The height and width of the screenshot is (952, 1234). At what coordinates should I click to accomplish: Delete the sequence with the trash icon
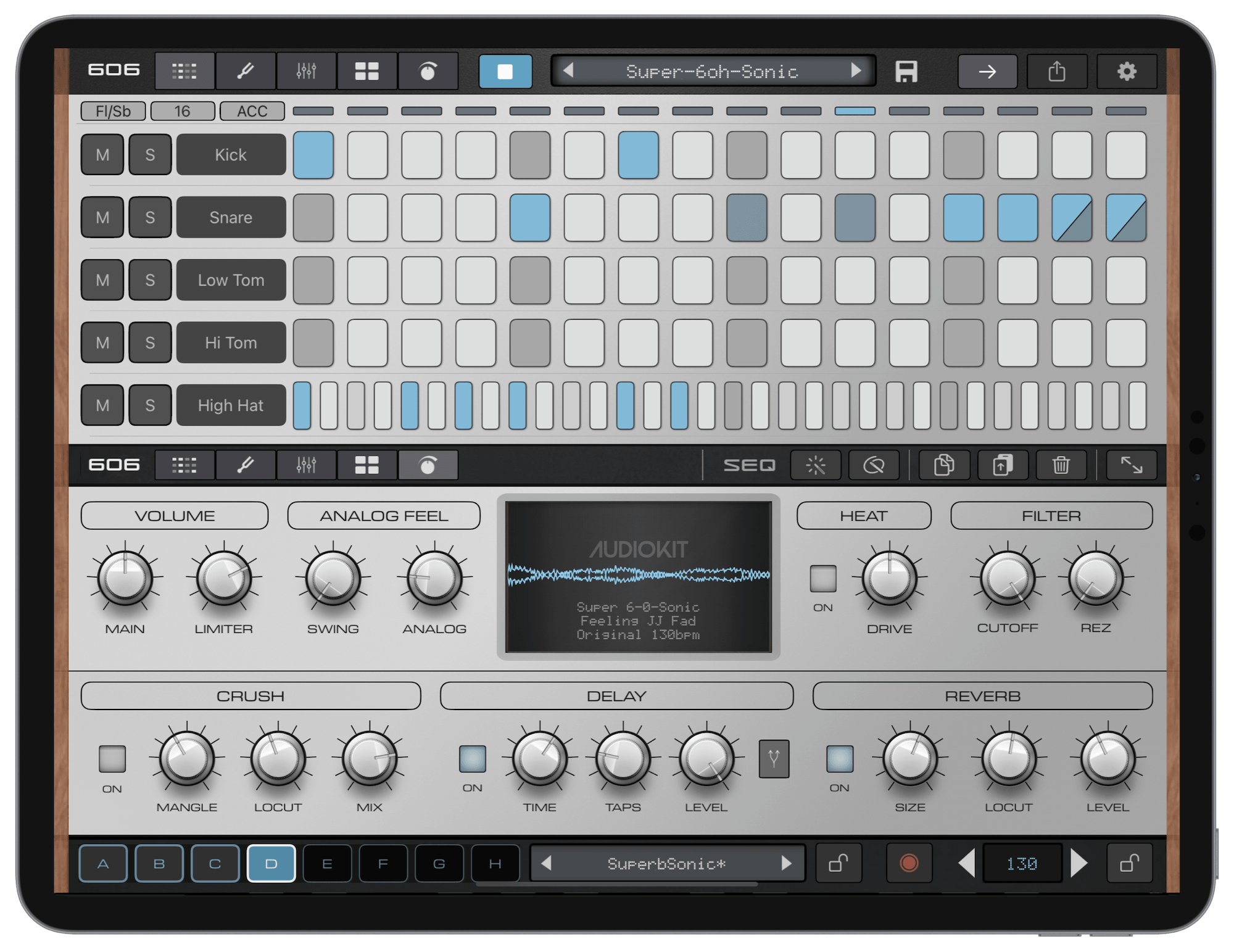coord(1061,465)
